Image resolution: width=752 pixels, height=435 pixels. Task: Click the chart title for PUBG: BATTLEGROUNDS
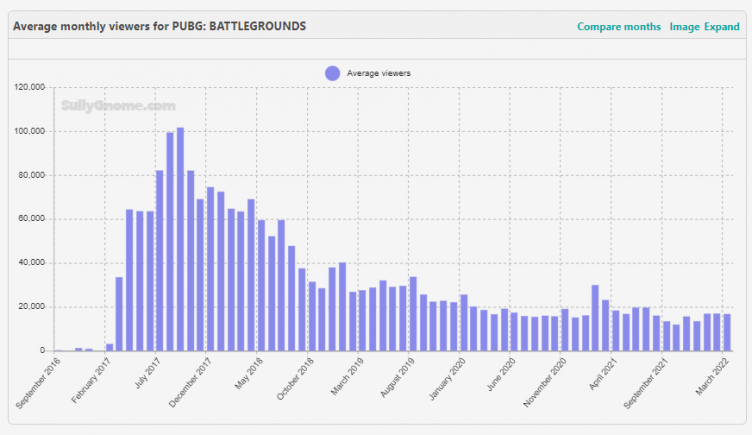click(159, 26)
